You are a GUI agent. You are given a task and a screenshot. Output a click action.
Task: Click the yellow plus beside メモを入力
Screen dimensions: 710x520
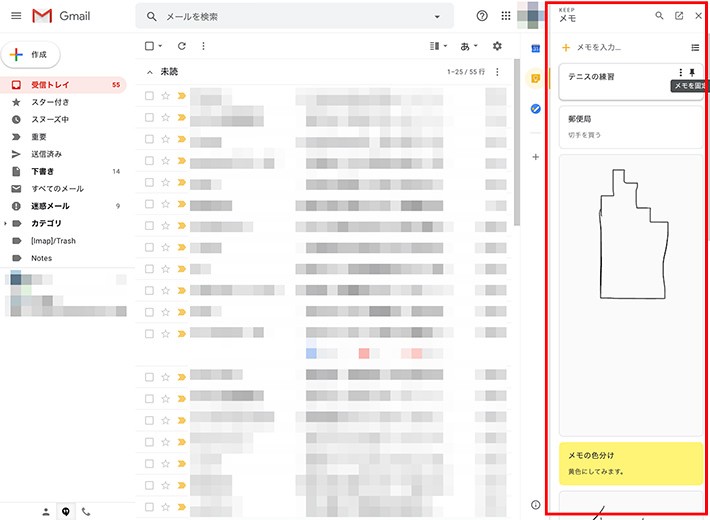(566, 47)
